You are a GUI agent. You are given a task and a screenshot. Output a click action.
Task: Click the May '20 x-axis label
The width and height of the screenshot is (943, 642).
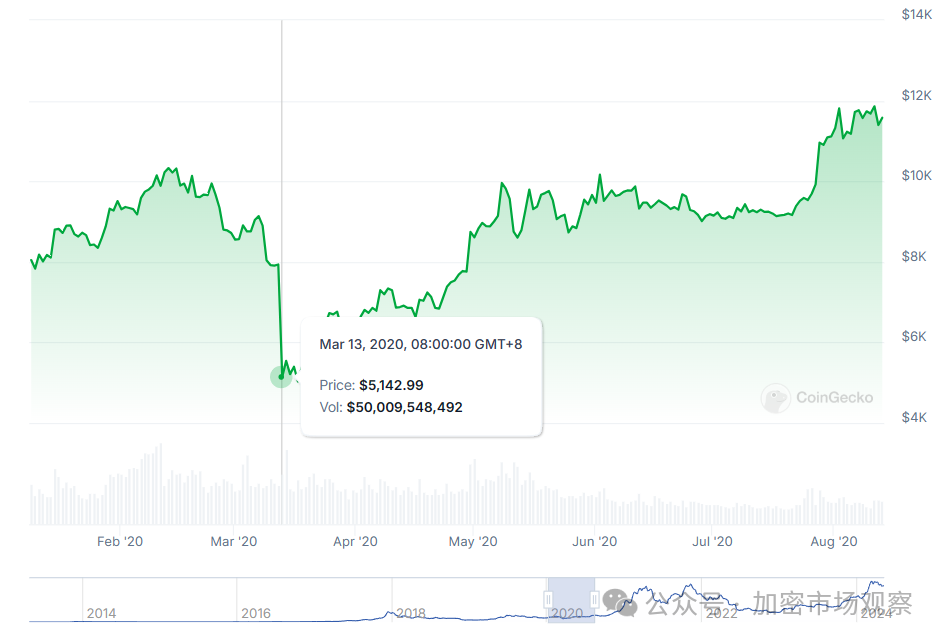(473, 541)
